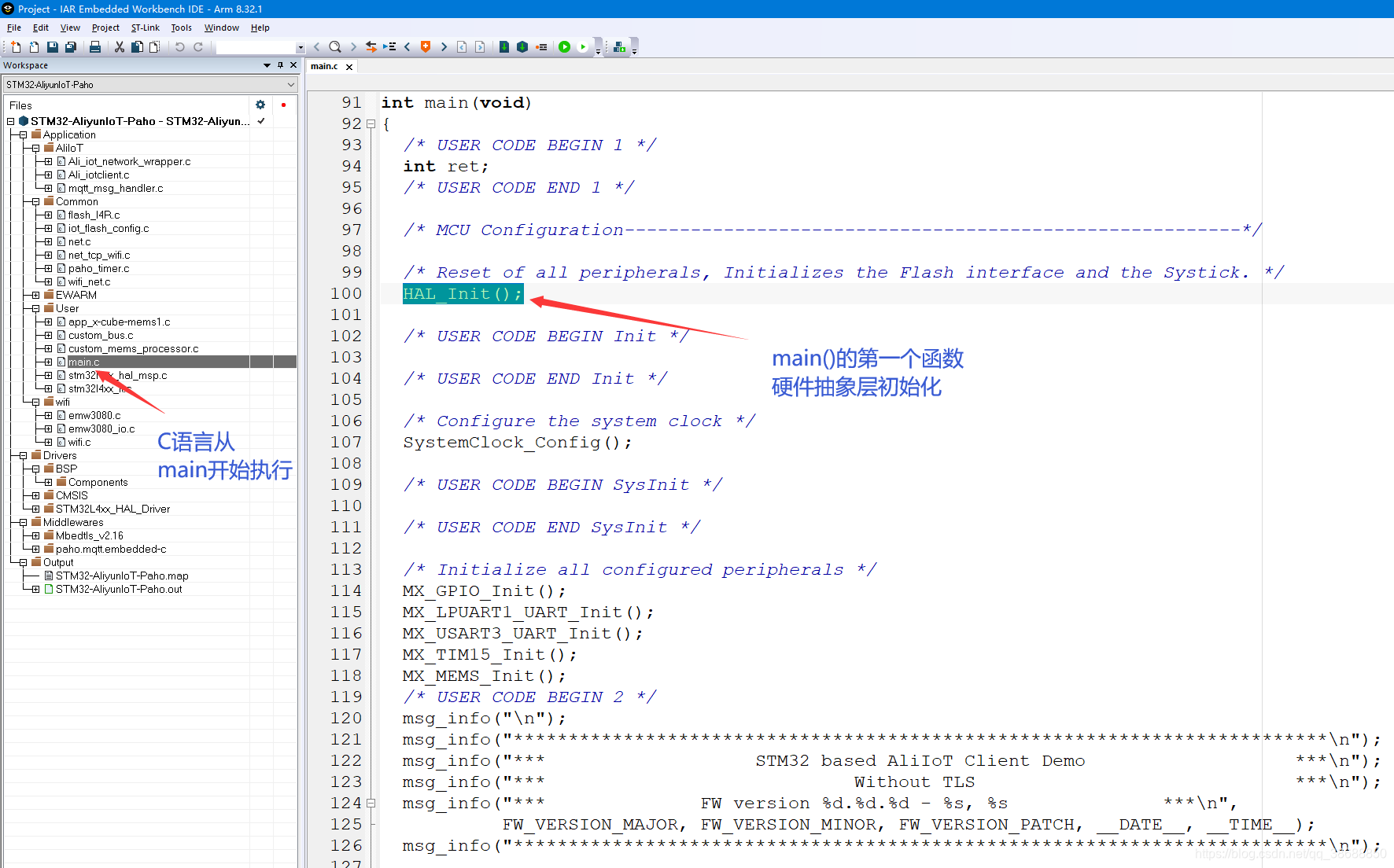The image size is (1394, 868).
Task: Click the Debug without Downloading icon
Action: pyautogui.click(x=583, y=47)
